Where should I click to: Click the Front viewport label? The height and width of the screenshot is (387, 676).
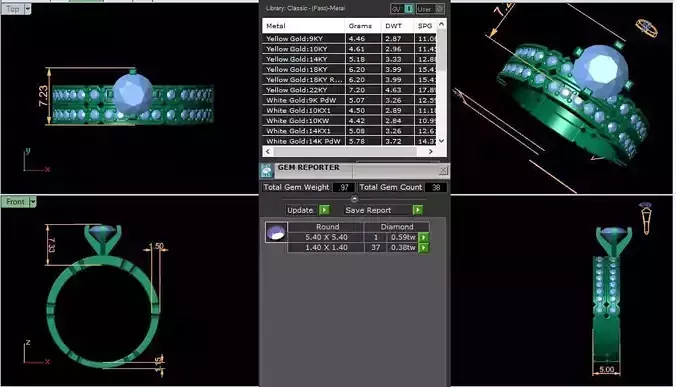coord(15,201)
